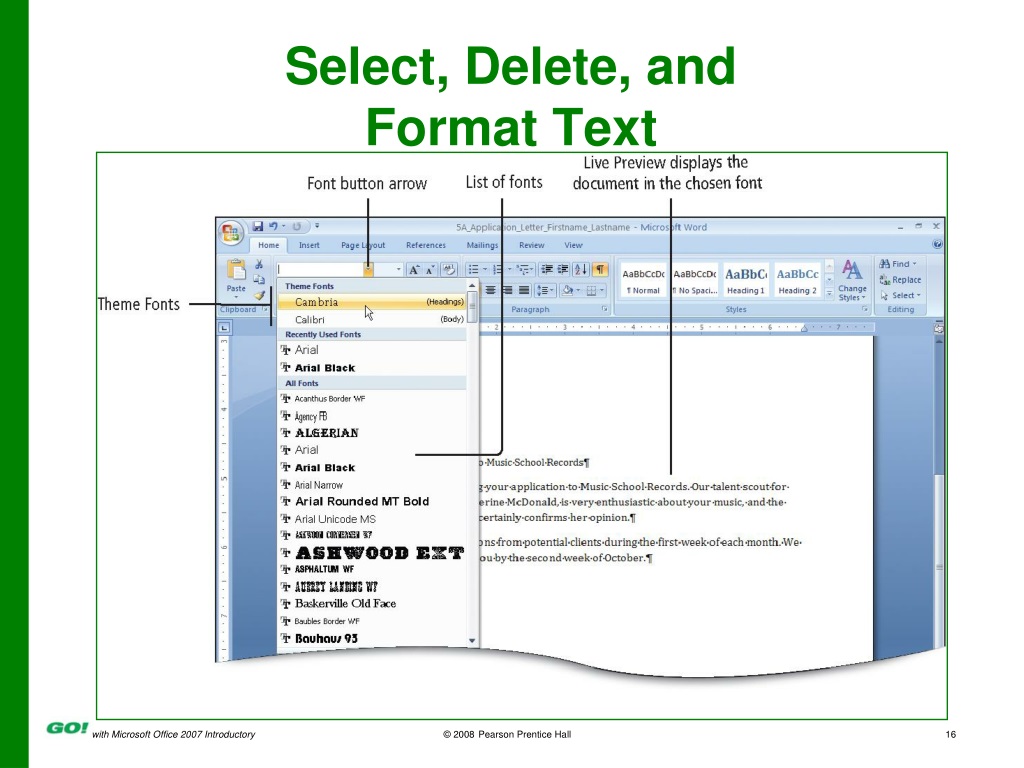The width and height of the screenshot is (1024, 768).
Task: Click font list scroll up arrow
Action: tap(472, 285)
